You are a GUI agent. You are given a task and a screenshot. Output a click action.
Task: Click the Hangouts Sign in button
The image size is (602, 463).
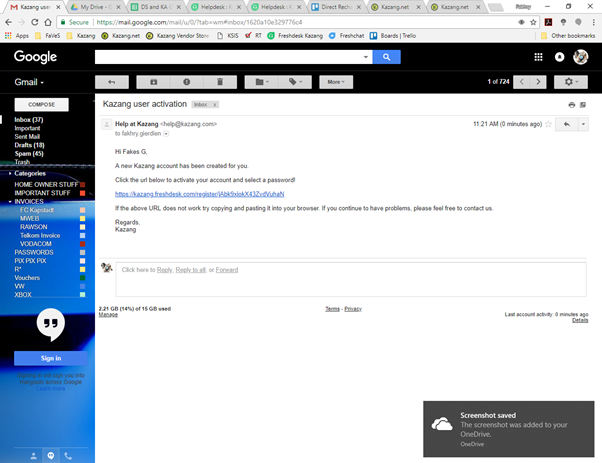[51, 358]
